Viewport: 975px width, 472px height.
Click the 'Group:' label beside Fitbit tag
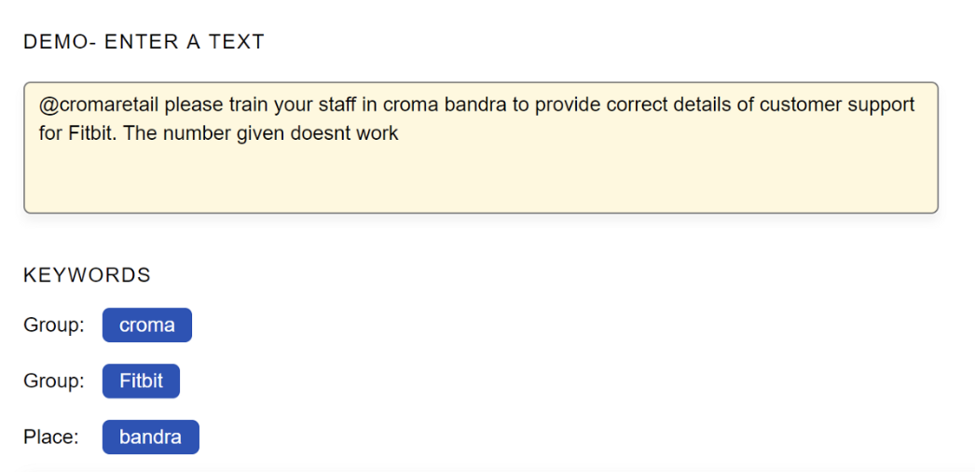point(54,381)
